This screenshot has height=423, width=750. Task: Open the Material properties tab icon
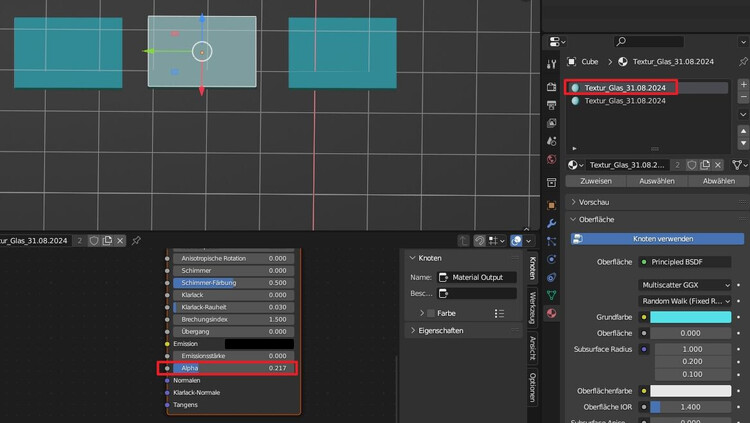tap(551, 314)
